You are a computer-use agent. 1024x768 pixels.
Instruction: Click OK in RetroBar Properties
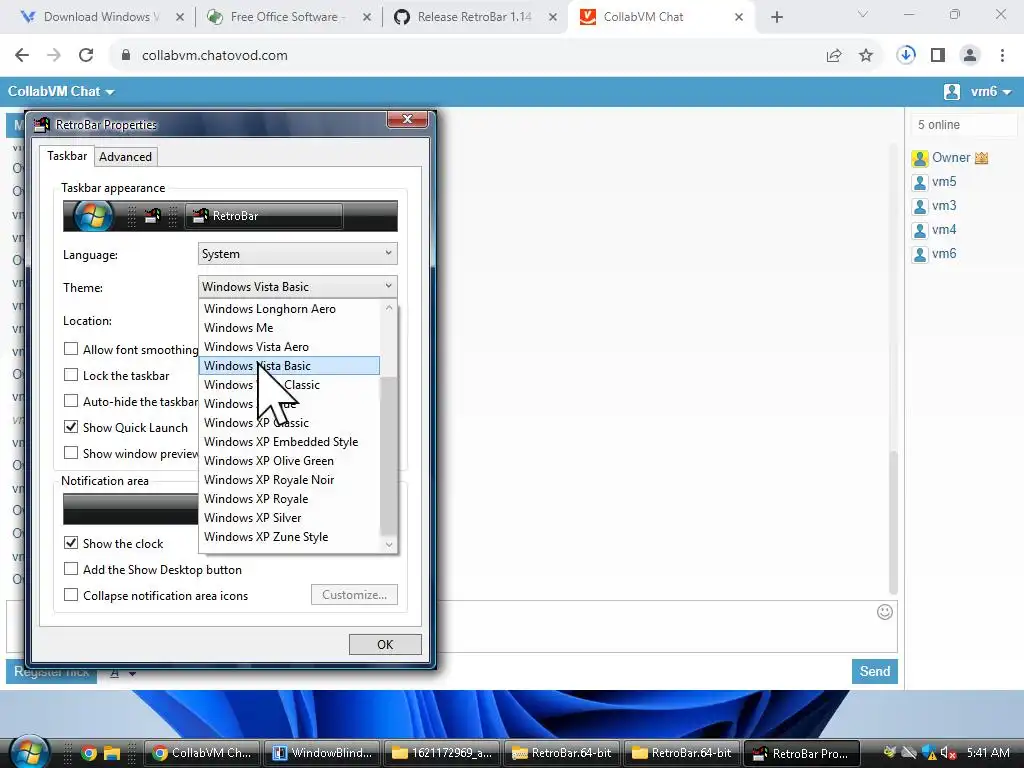385,644
